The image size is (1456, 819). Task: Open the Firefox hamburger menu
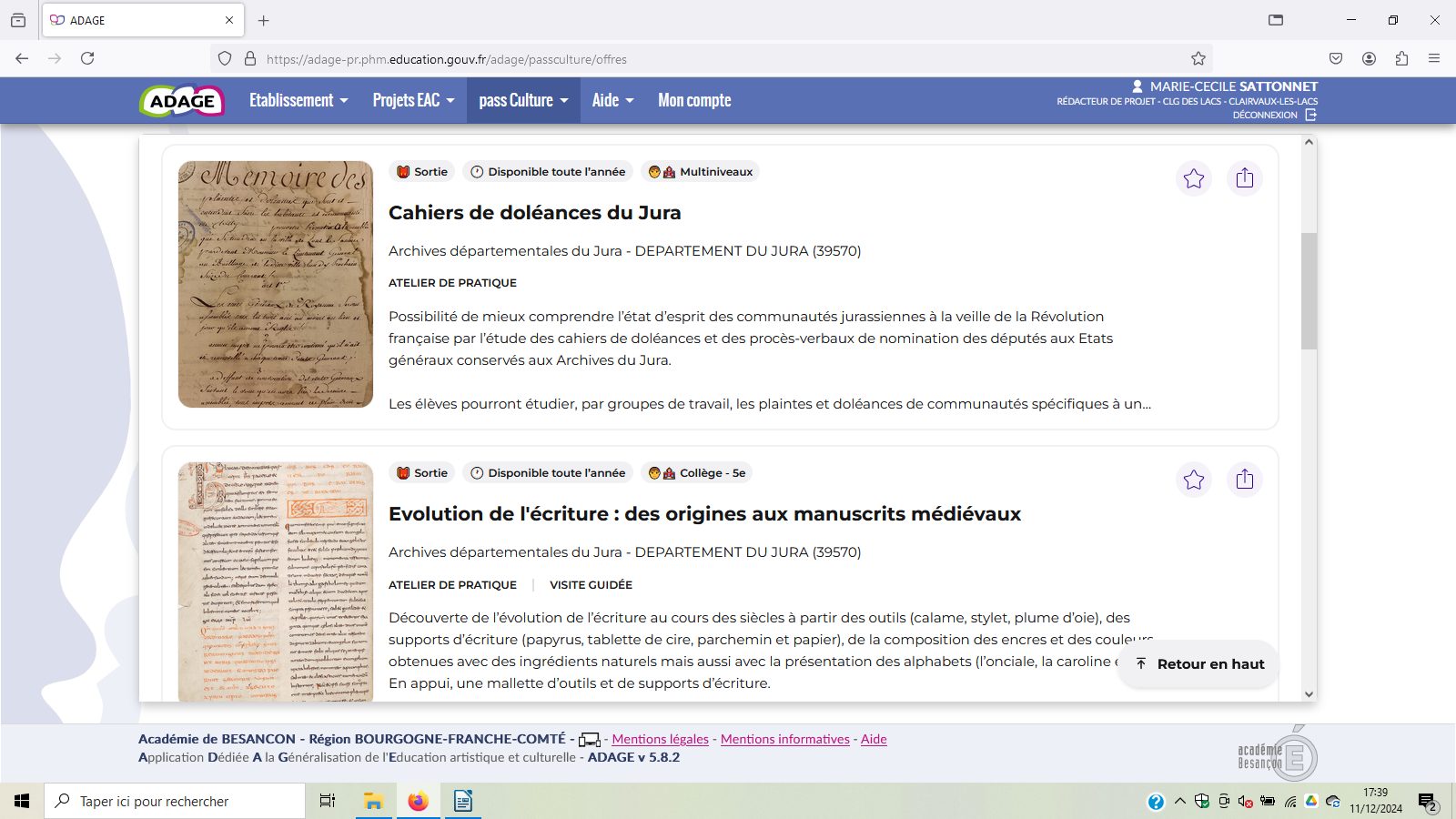coord(1434,58)
